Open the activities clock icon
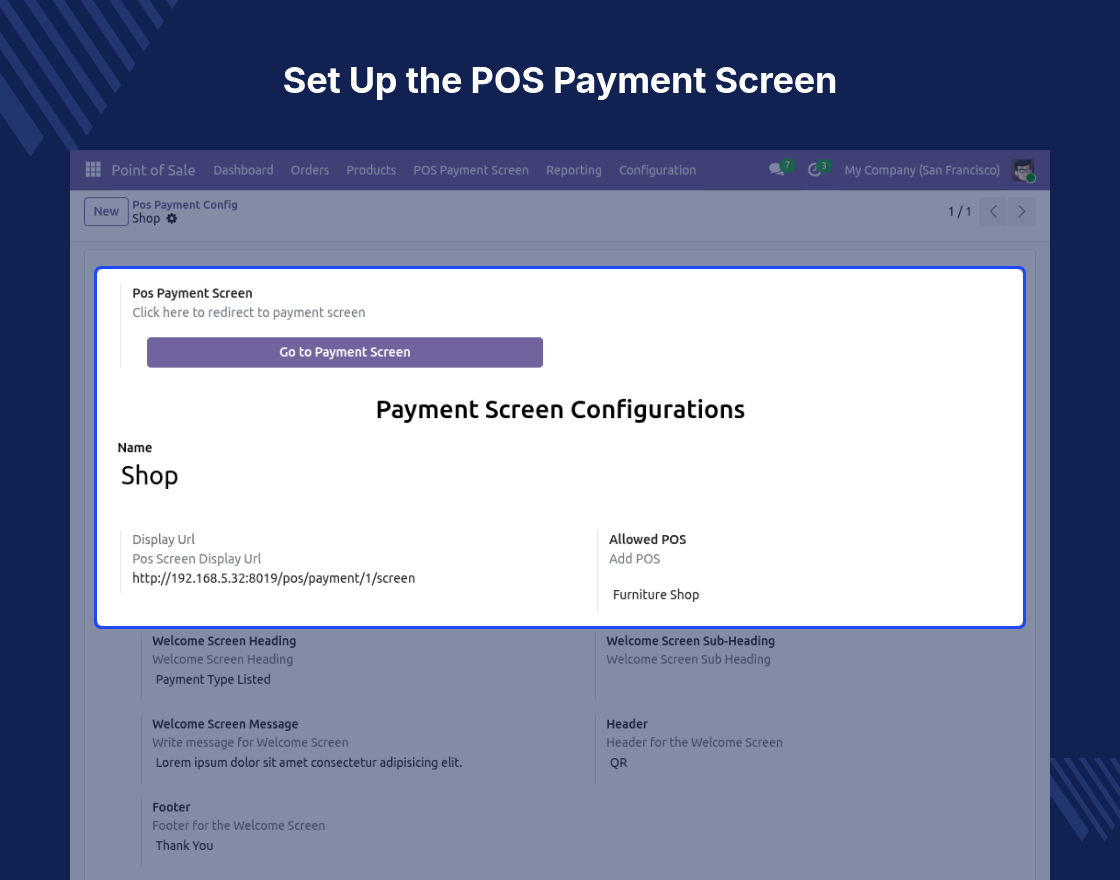The width and height of the screenshot is (1120, 880). click(814, 169)
